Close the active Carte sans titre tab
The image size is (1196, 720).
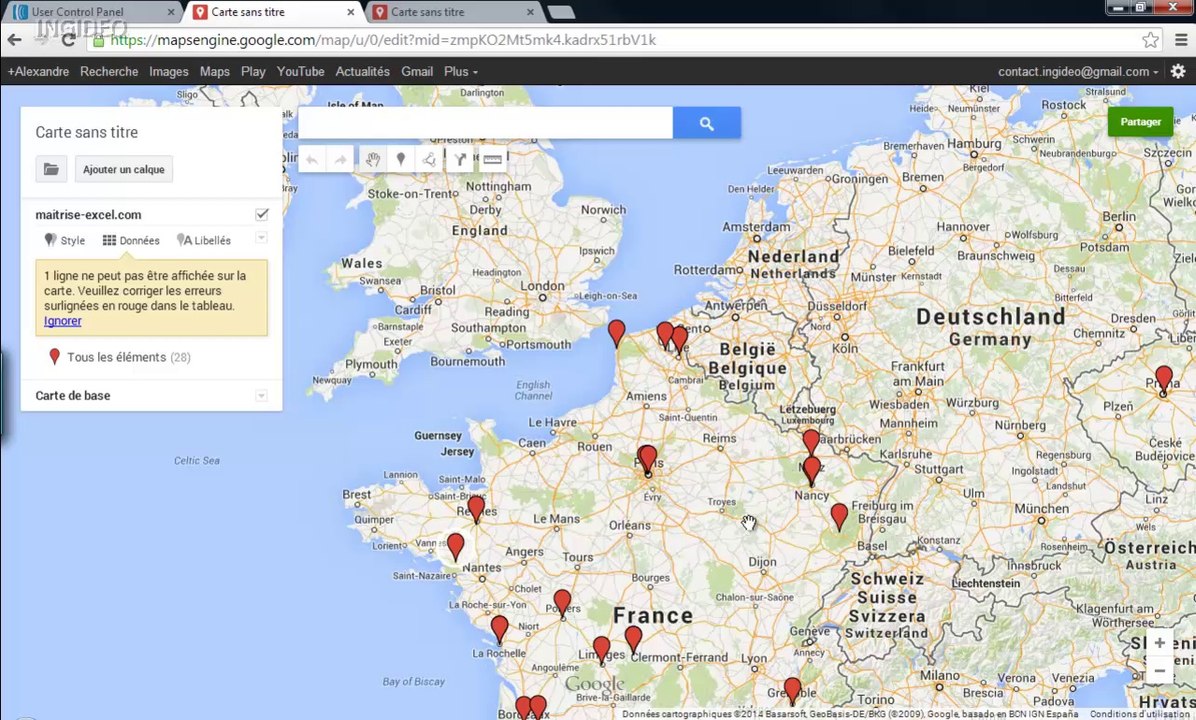pyautogui.click(x=351, y=12)
